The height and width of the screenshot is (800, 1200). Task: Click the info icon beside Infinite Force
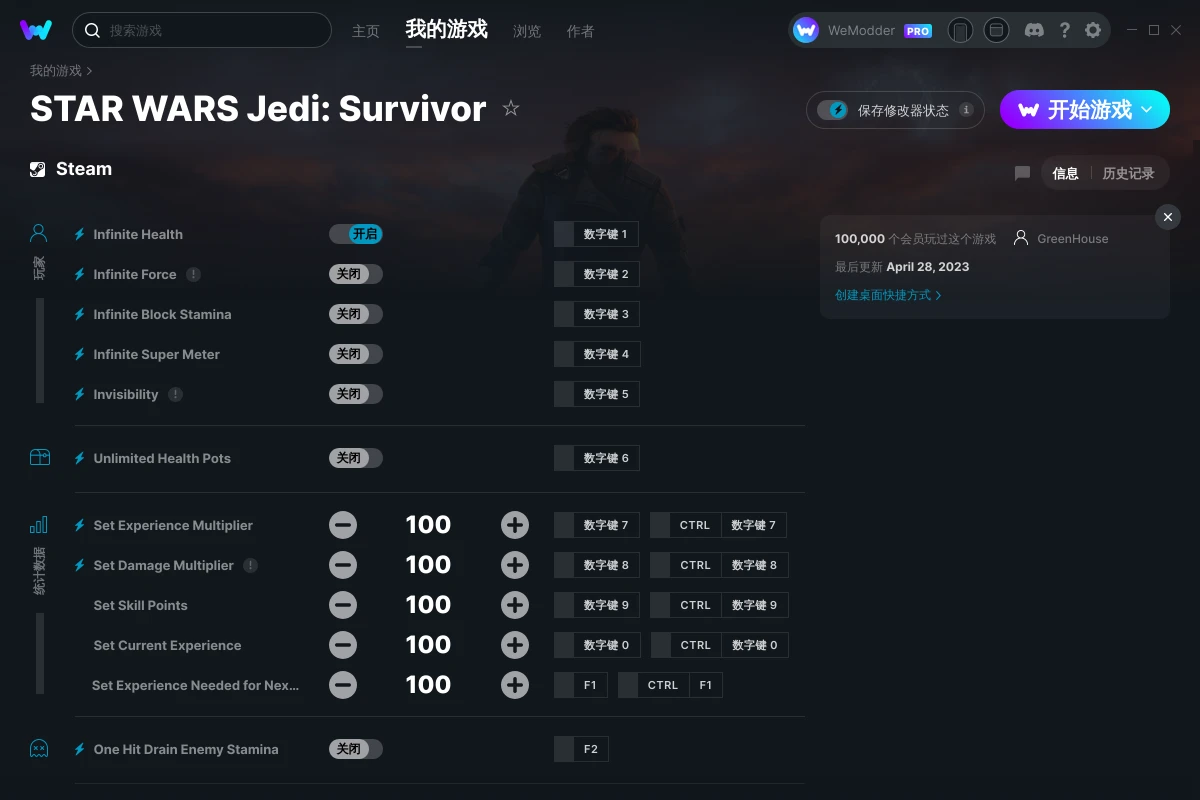point(193,274)
